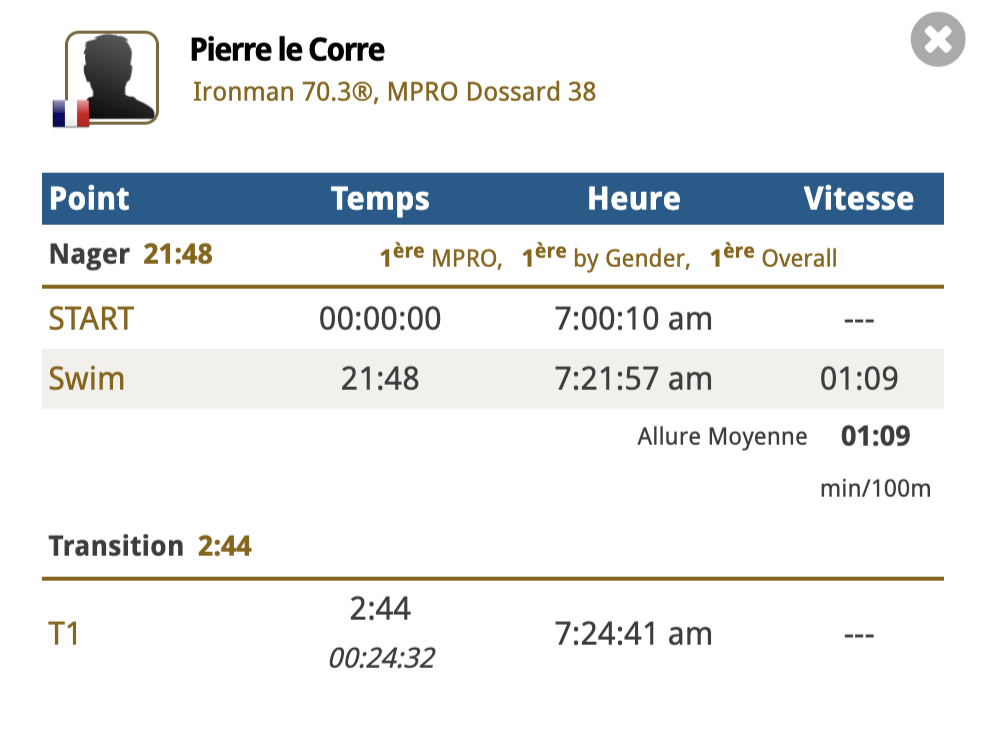Click the Heure column header
982x730 pixels.
pos(634,198)
